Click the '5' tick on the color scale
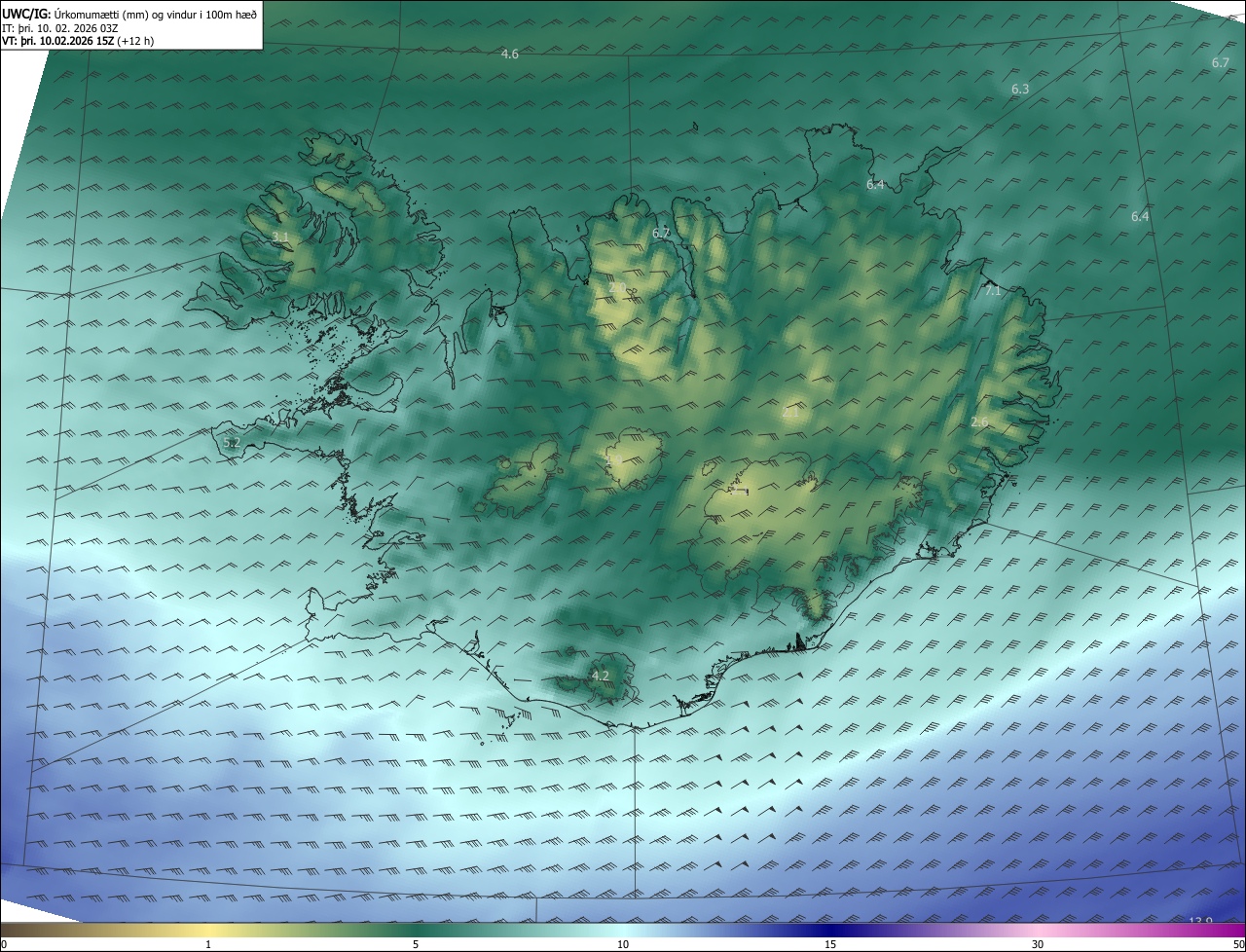 (x=416, y=944)
